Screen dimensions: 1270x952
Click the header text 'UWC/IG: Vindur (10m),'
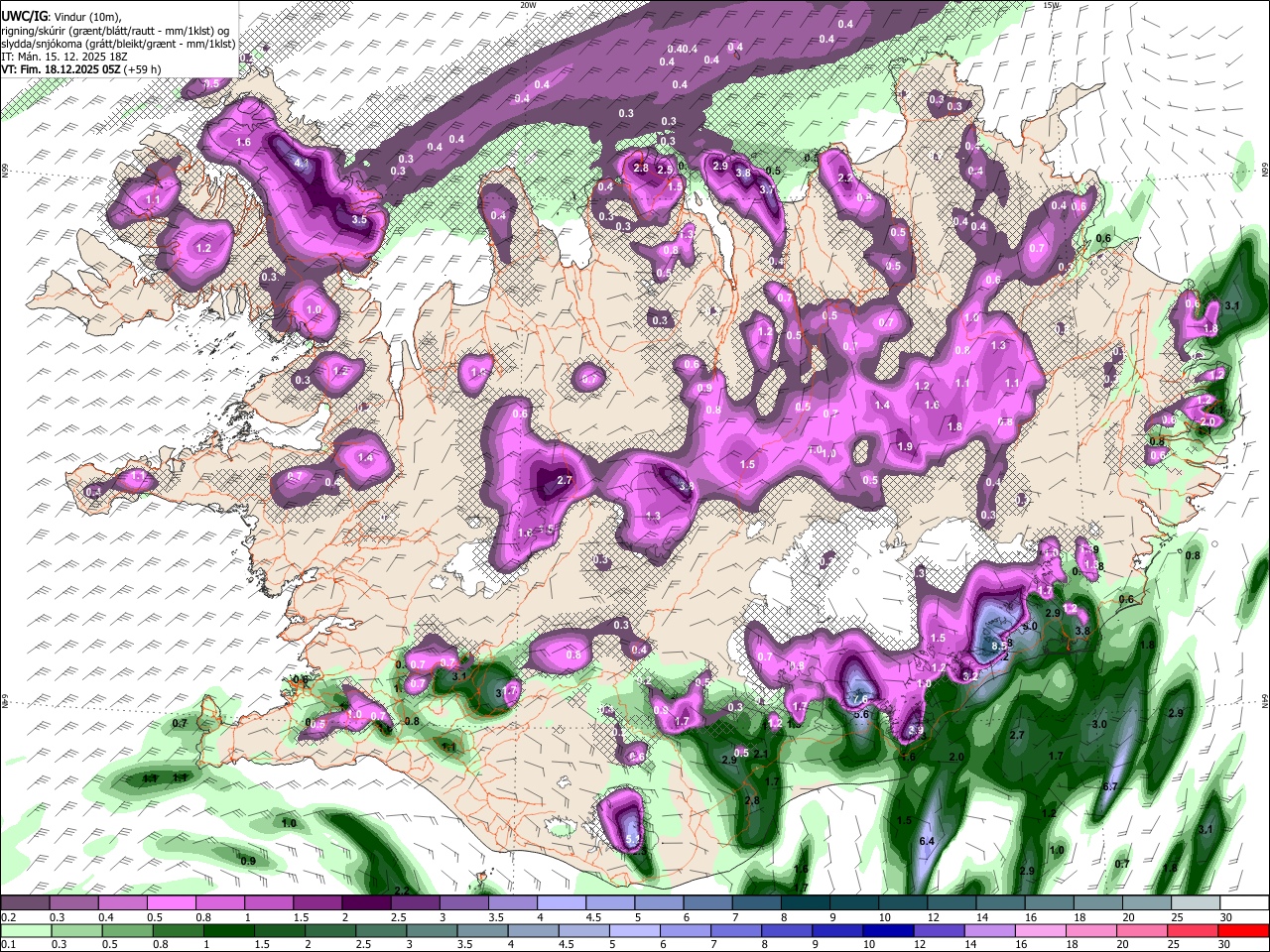pos(61,17)
